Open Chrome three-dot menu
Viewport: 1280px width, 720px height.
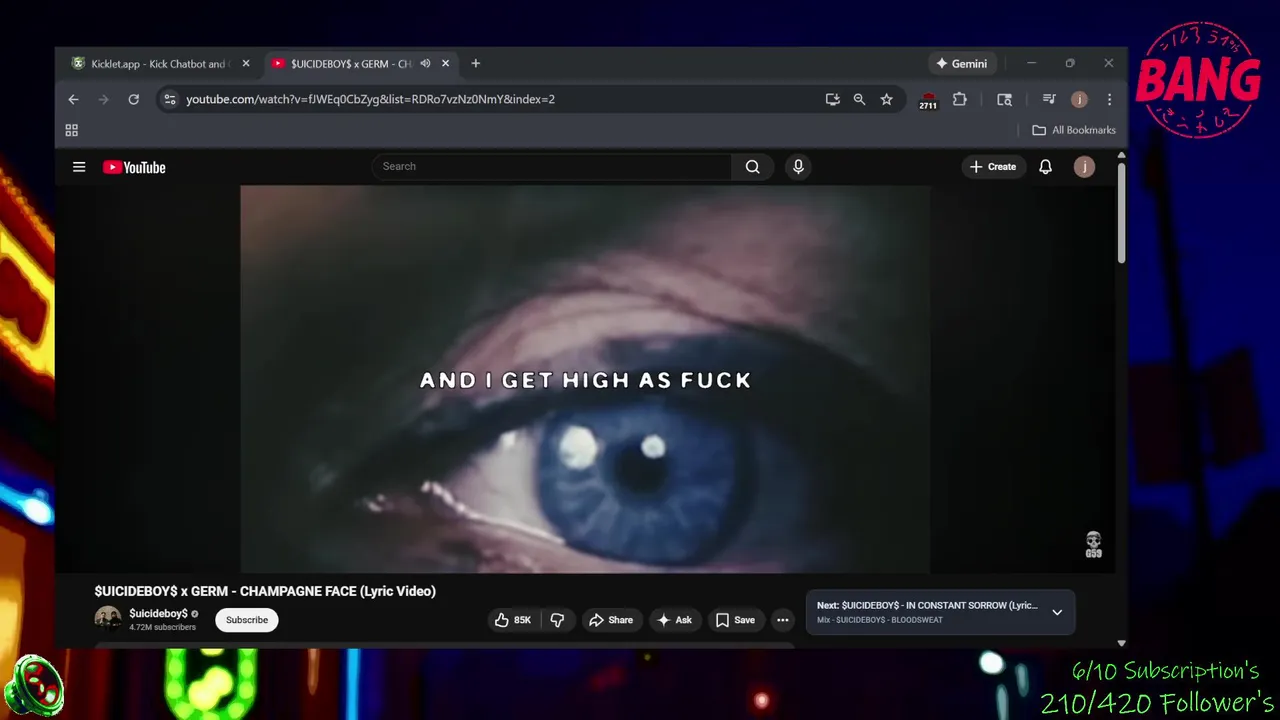click(x=1109, y=99)
